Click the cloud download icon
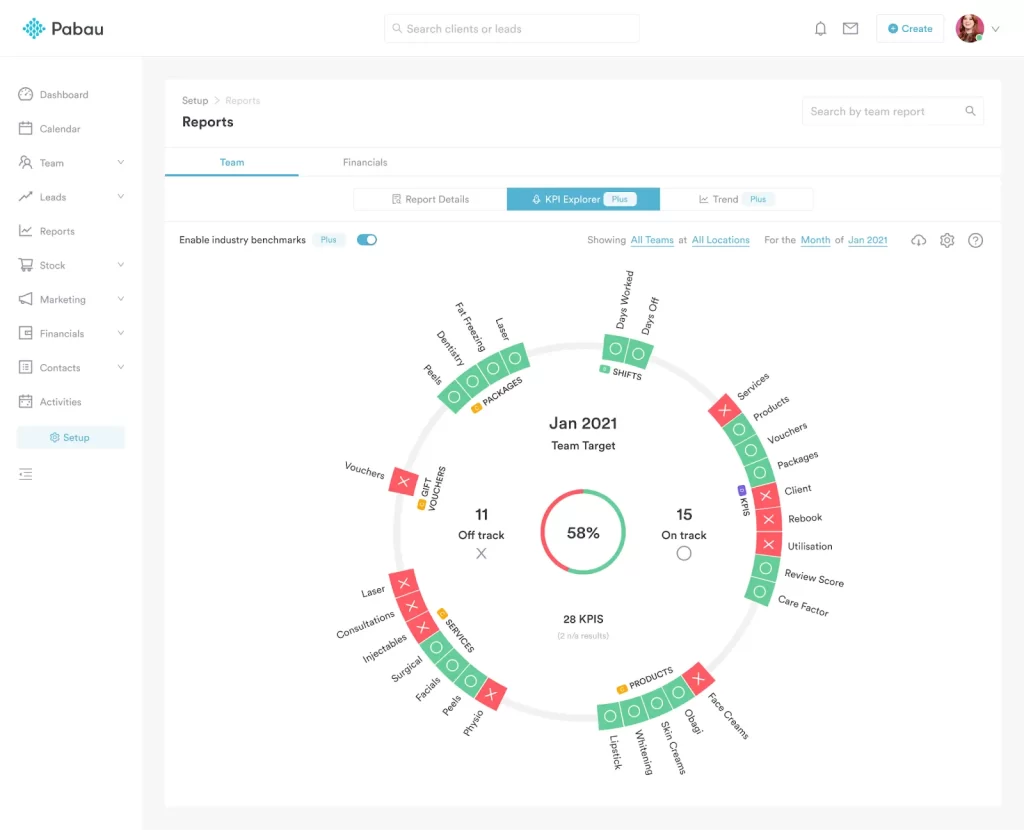Viewport: 1024px width, 830px height. coord(919,240)
